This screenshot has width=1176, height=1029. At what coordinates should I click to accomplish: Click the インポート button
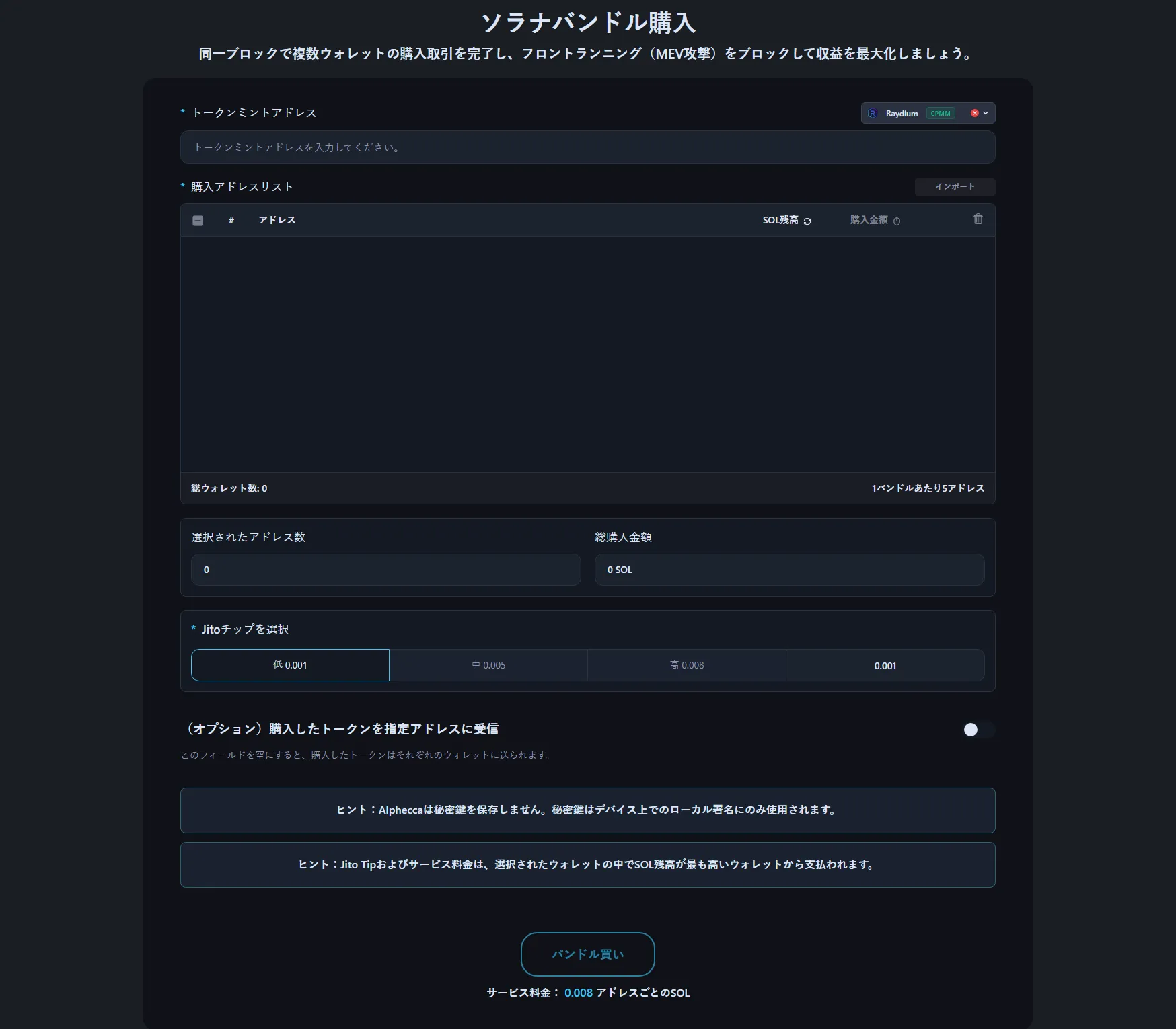coord(955,187)
